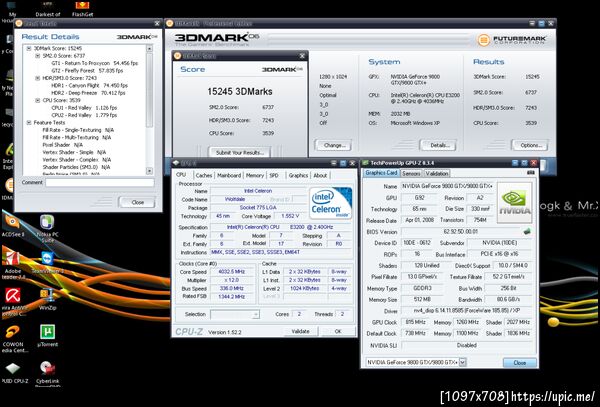Open the Memory tab in CPU-Z
The height and width of the screenshot is (407, 600).
(255, 175)
